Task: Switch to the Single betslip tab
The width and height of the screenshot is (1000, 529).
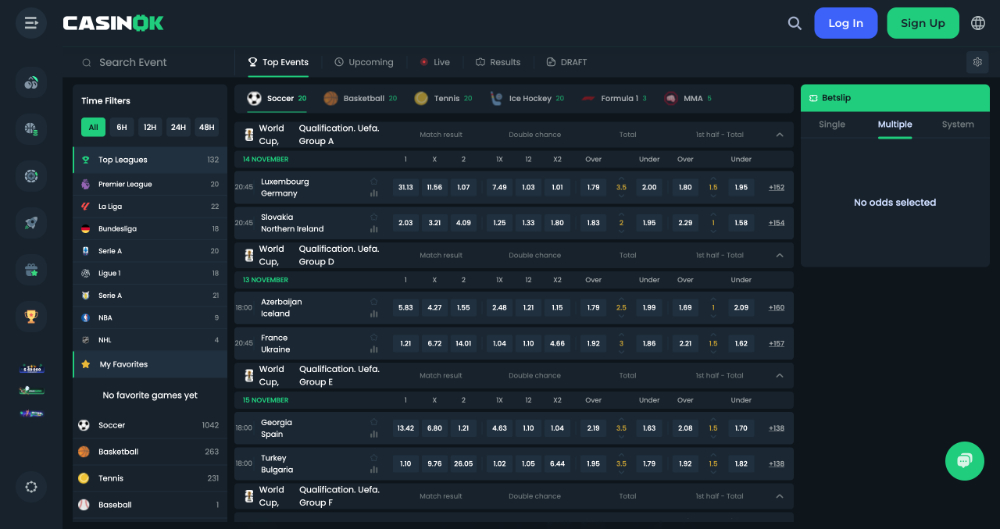Action: click(832, 125)
